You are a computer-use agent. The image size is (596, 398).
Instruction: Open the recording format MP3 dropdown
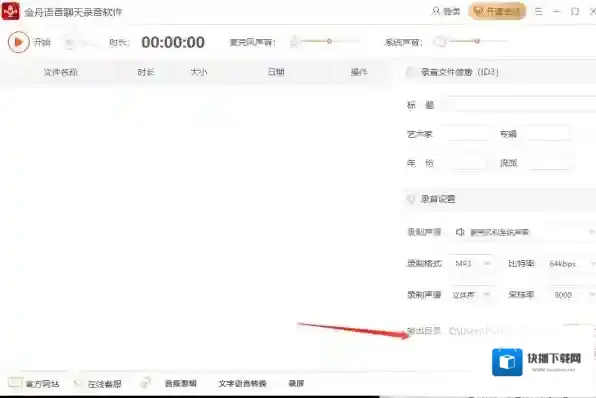click(x=471, y=263)
